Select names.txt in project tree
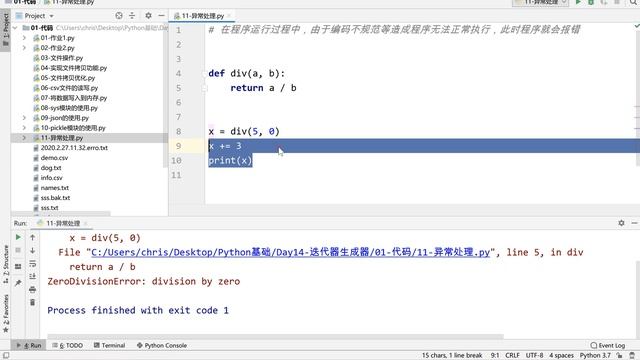The image size is (640, 360). coord(54,188)
